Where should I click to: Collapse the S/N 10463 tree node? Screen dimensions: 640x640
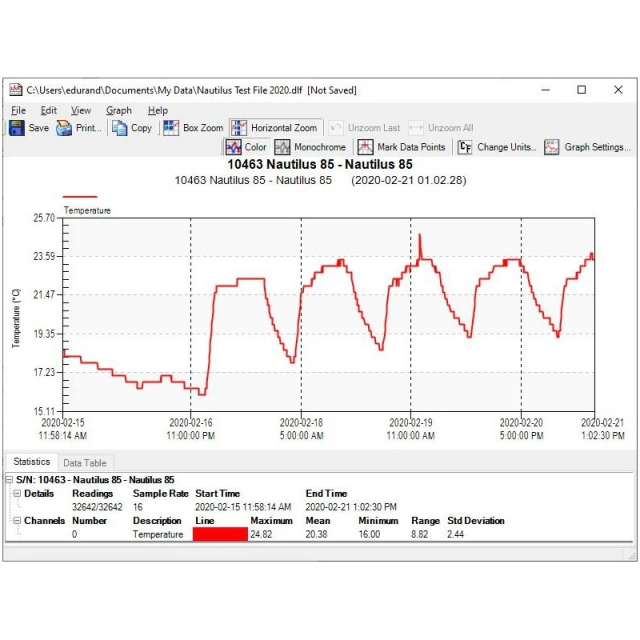click(x=9, y=481)
